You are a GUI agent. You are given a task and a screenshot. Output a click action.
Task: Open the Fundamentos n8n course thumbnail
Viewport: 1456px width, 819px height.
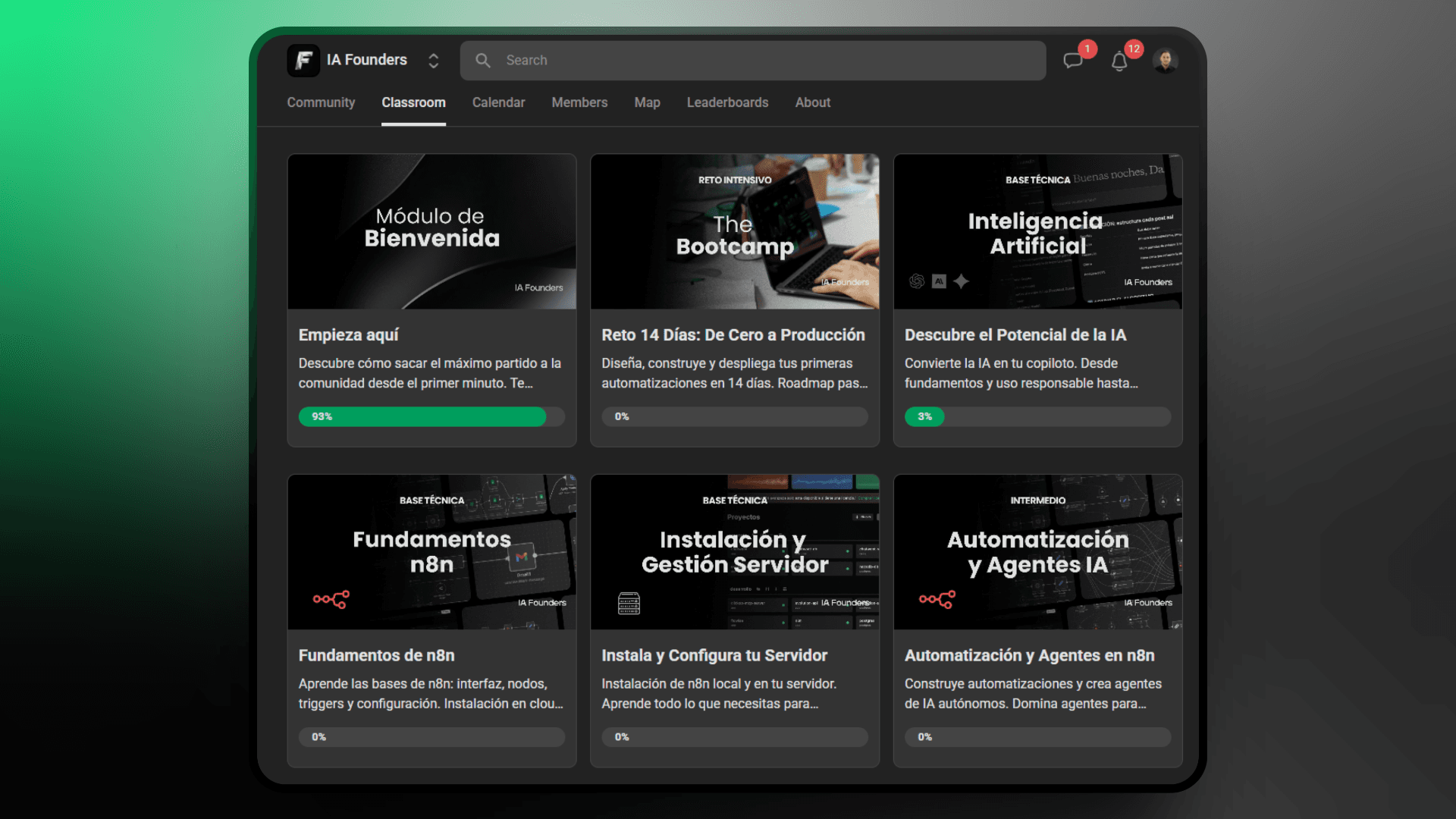(431, 552)
